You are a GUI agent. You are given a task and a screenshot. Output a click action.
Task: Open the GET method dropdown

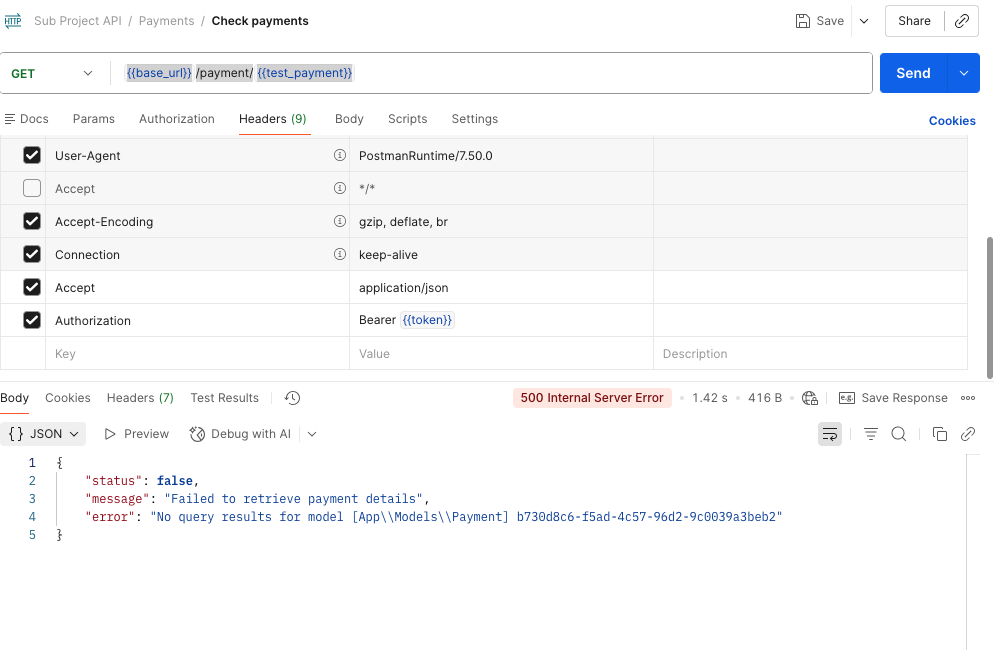(55, 74)
